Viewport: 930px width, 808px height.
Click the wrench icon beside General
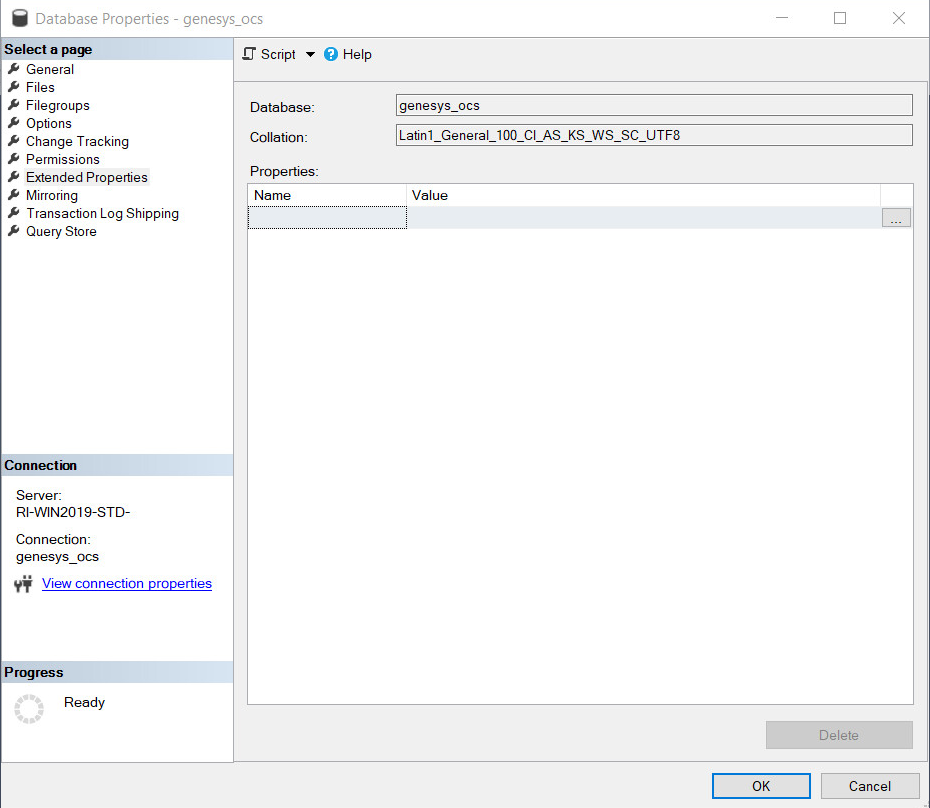point(14,69)
